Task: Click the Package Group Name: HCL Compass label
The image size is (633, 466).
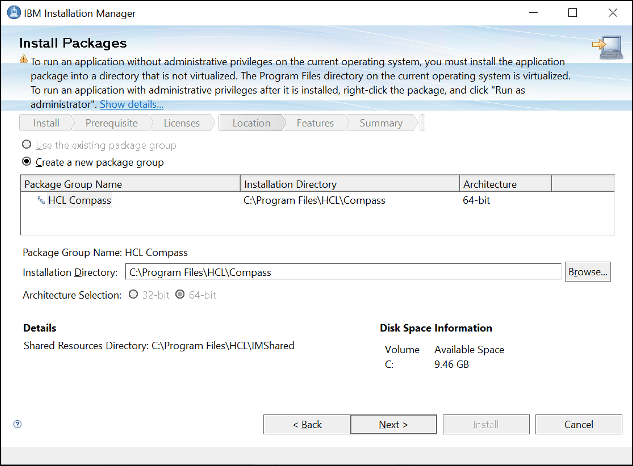Action: [105, 253]
